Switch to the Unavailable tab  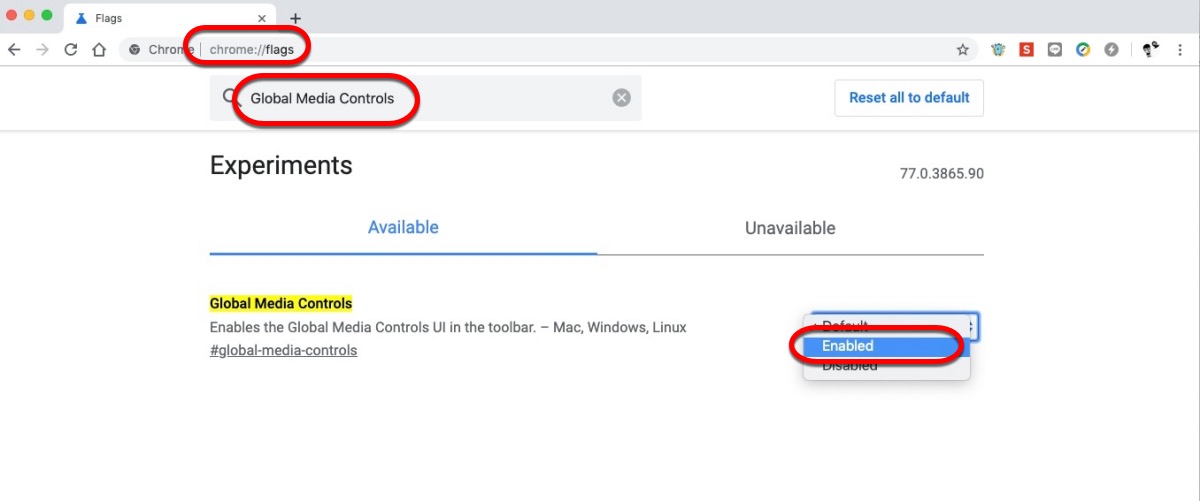tap(790, 228)
